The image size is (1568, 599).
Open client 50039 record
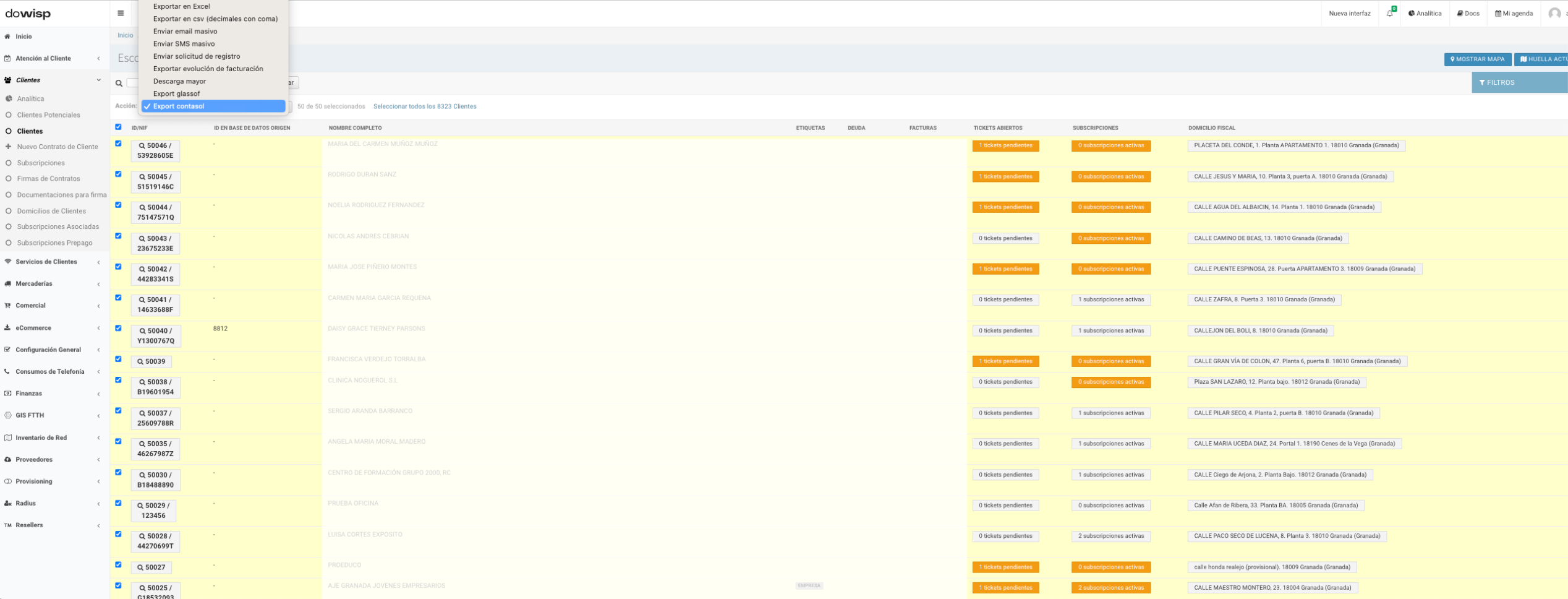tap(151, 361)
